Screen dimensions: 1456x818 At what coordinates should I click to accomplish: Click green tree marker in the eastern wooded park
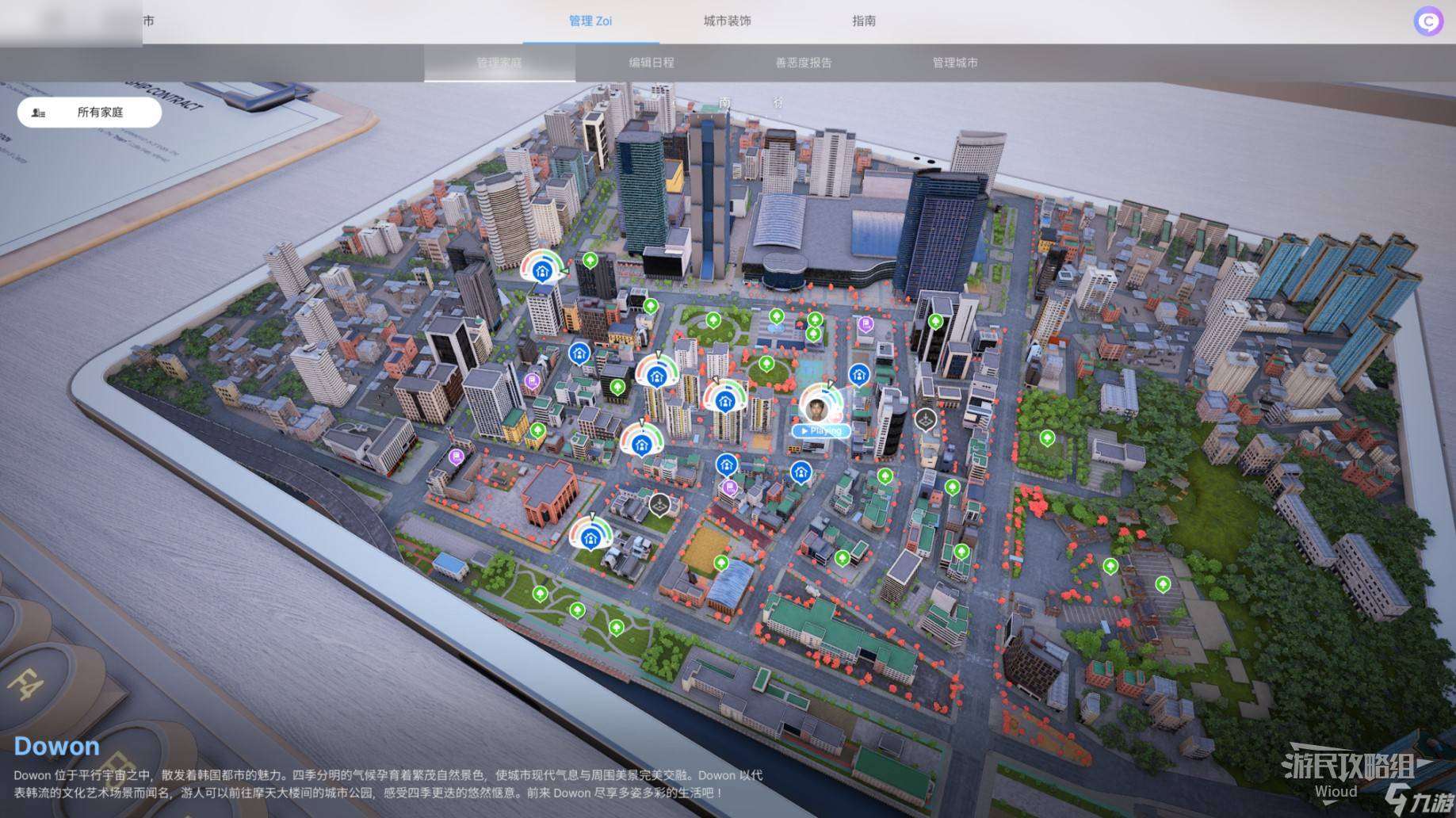pos(1047,438)
